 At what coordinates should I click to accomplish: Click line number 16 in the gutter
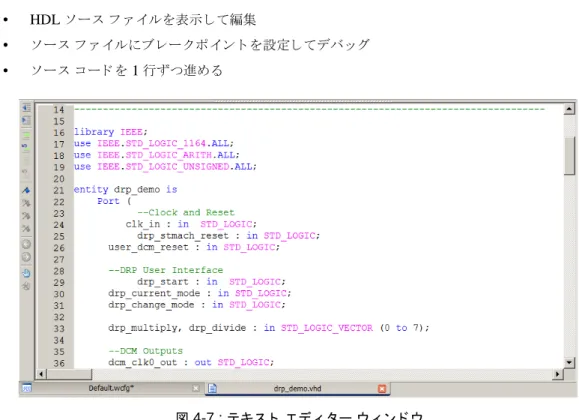coord(59,133)
